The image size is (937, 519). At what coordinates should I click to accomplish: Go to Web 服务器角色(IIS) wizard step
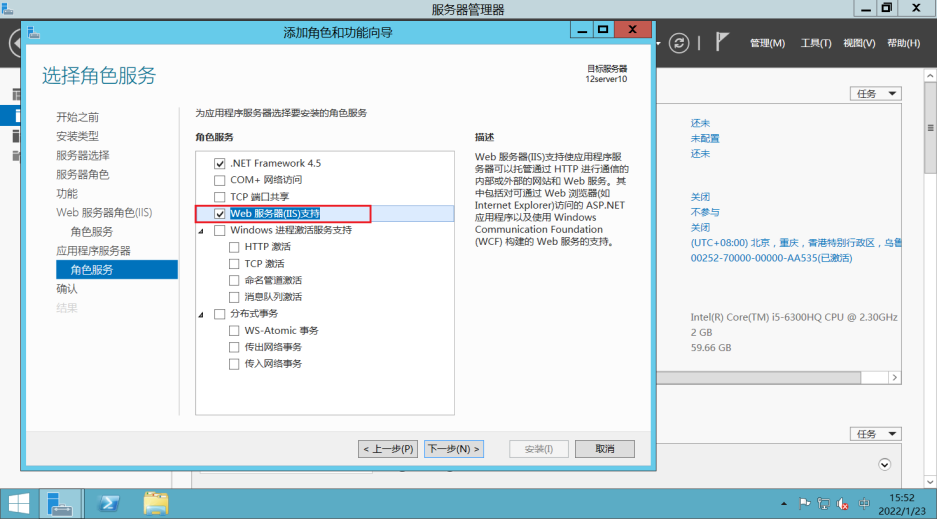click(x=105, y=213)
